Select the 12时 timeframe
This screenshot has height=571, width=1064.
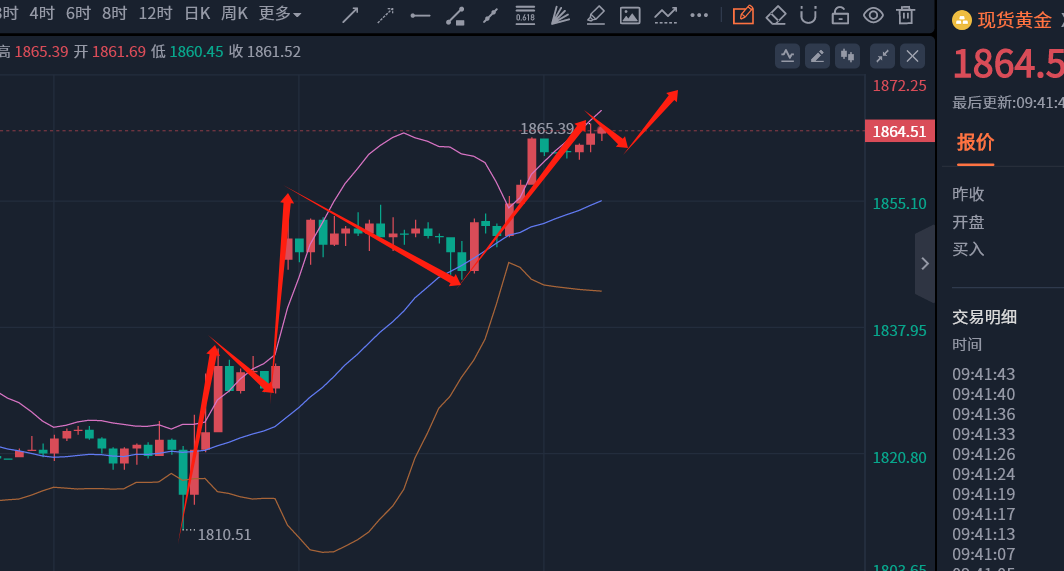(x=155, y=14)
